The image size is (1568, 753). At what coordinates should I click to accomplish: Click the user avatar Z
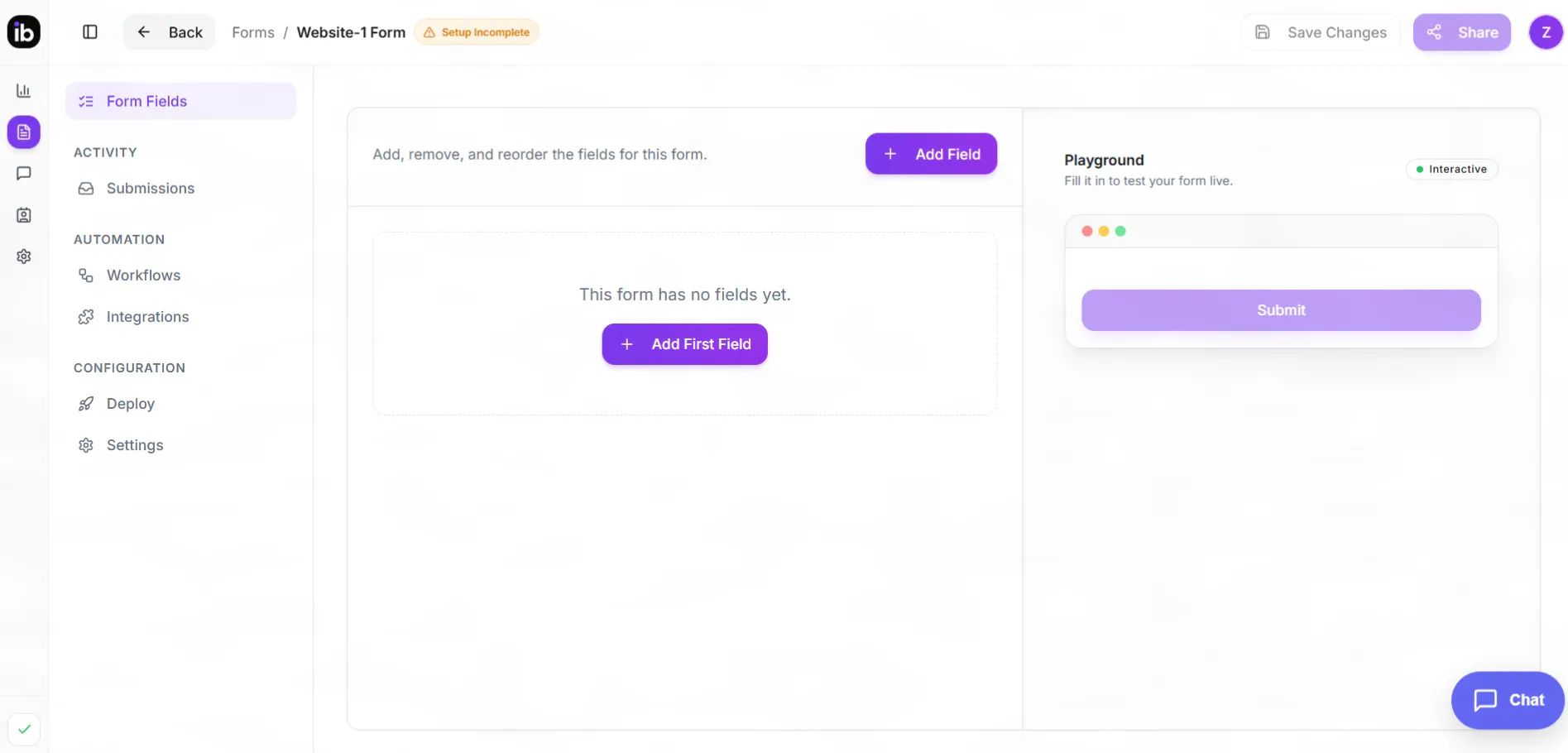click(x=1546, y=32)
